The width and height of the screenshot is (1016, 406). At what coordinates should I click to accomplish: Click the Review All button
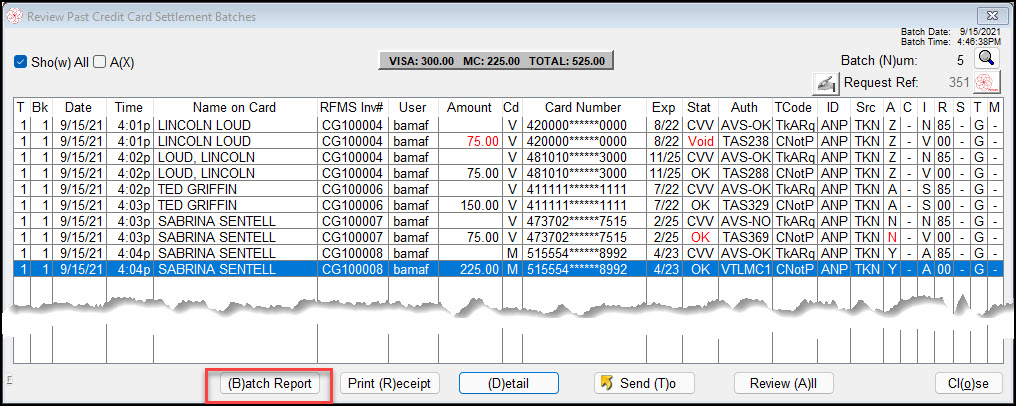(784, 383)
